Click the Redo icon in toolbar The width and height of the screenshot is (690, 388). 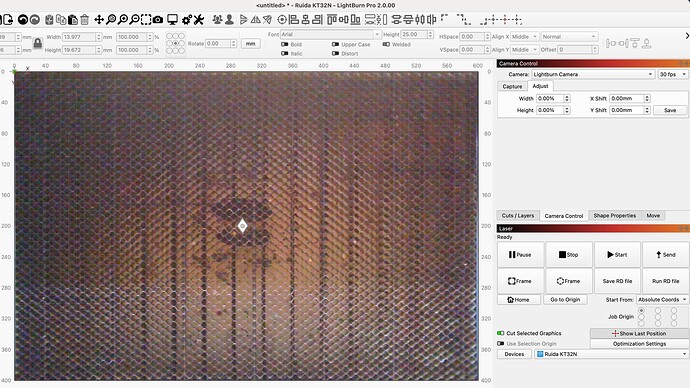point(34,20)
